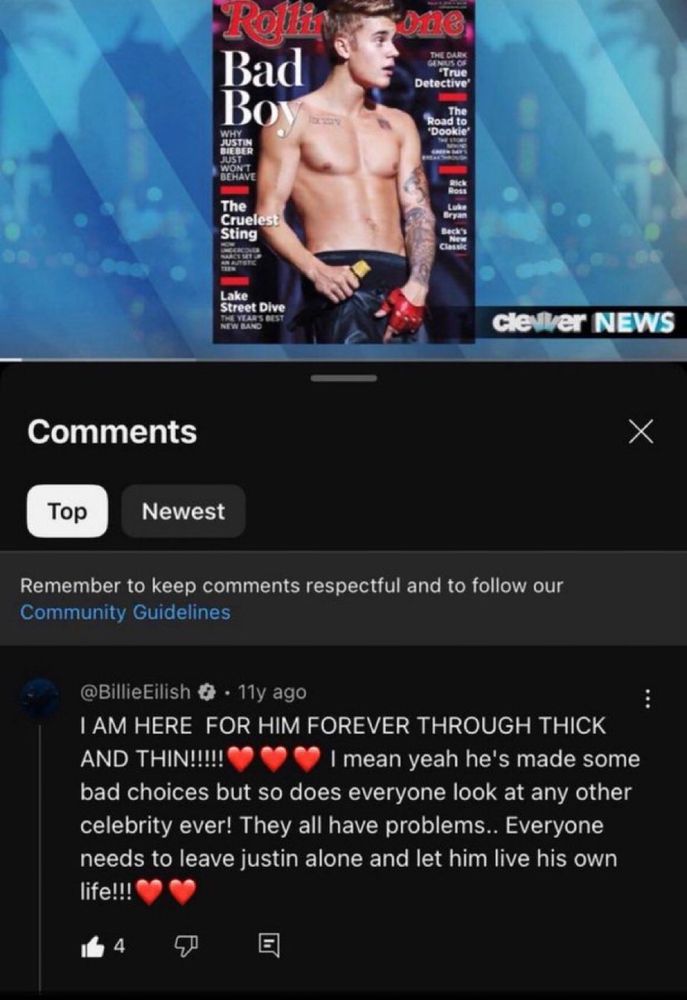Tap the Comments panel header title

112,432
